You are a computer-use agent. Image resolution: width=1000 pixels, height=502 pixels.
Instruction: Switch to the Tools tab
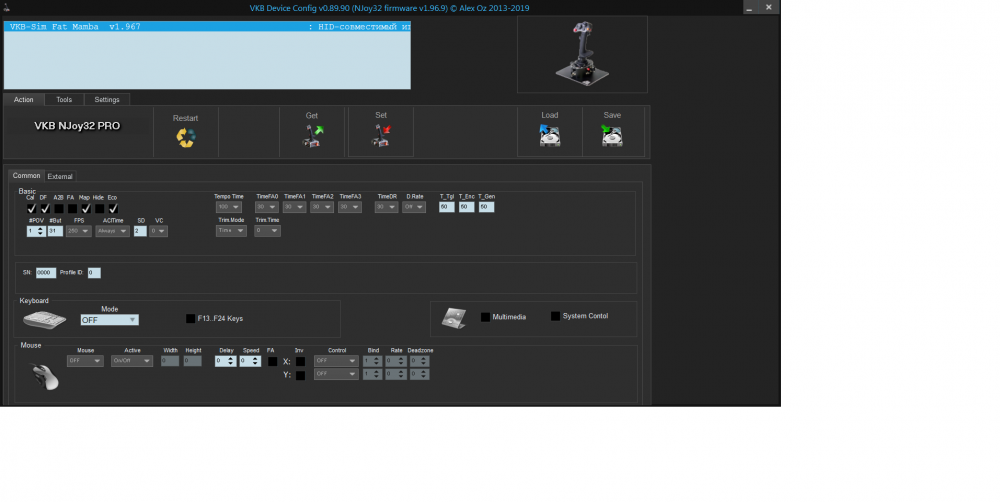coord(64,100)
